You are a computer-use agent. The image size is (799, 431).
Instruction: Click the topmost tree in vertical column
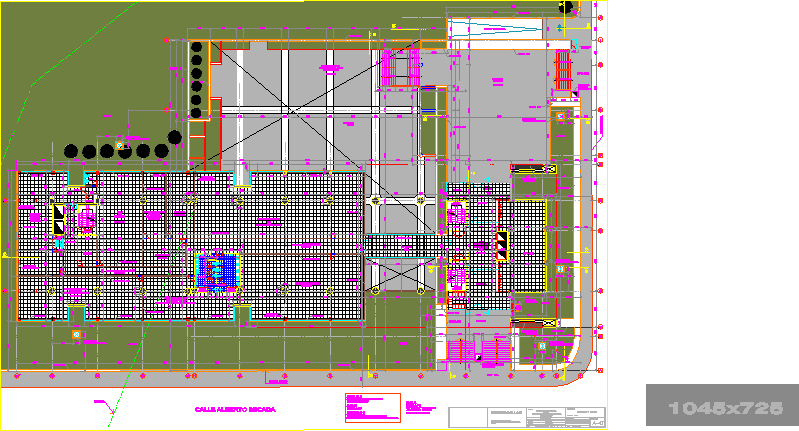[197, 46]
